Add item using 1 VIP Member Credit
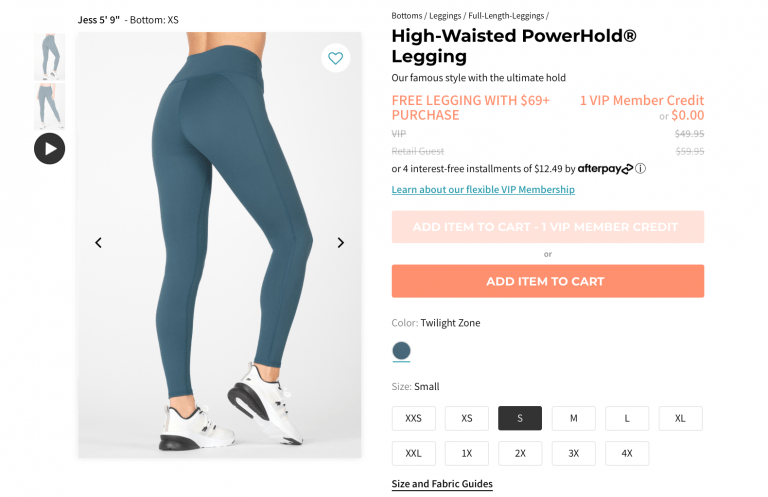Viewport: 768px width, 497px height. tap(548, 227)
